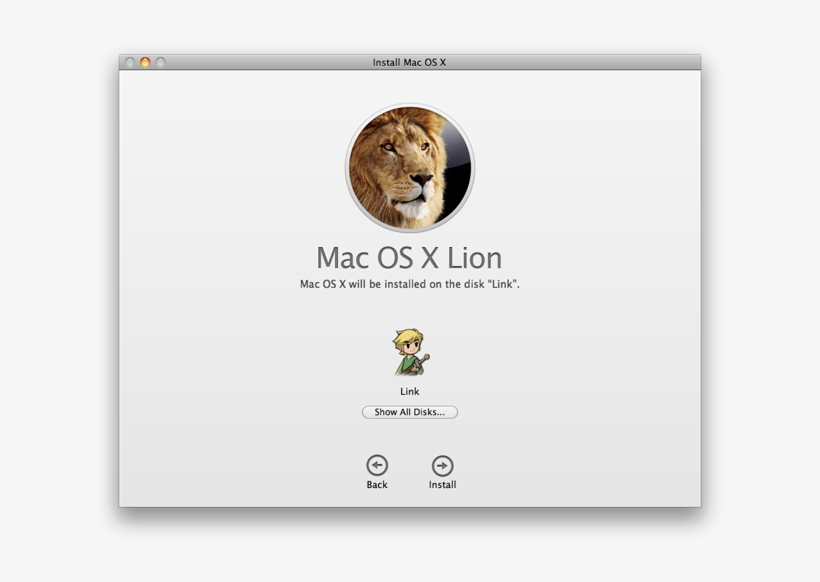Click the Install arrow icon
Viewport: 820px width, 582px height.
[442, 465]
